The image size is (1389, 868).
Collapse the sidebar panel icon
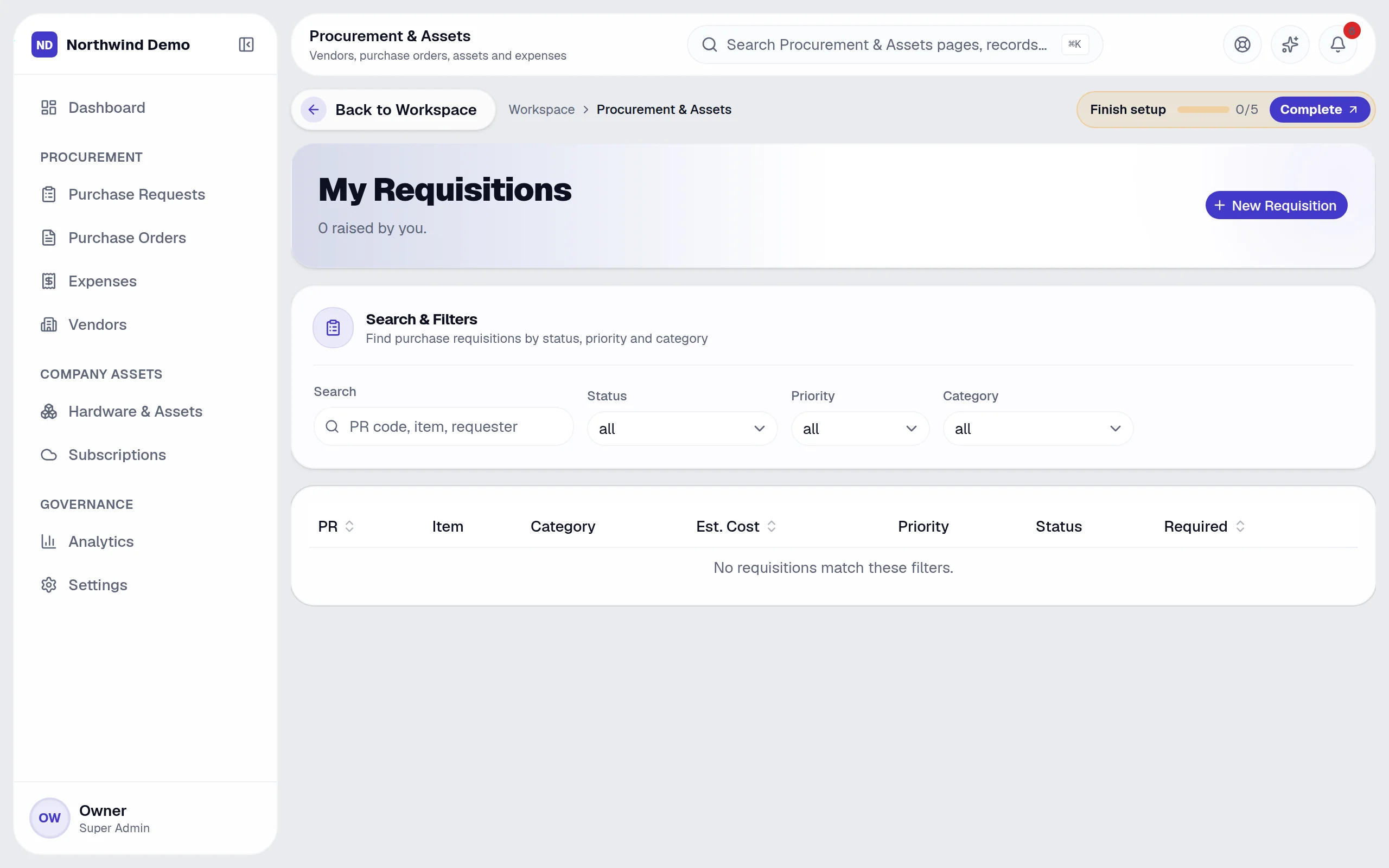[x=246, y=45]
